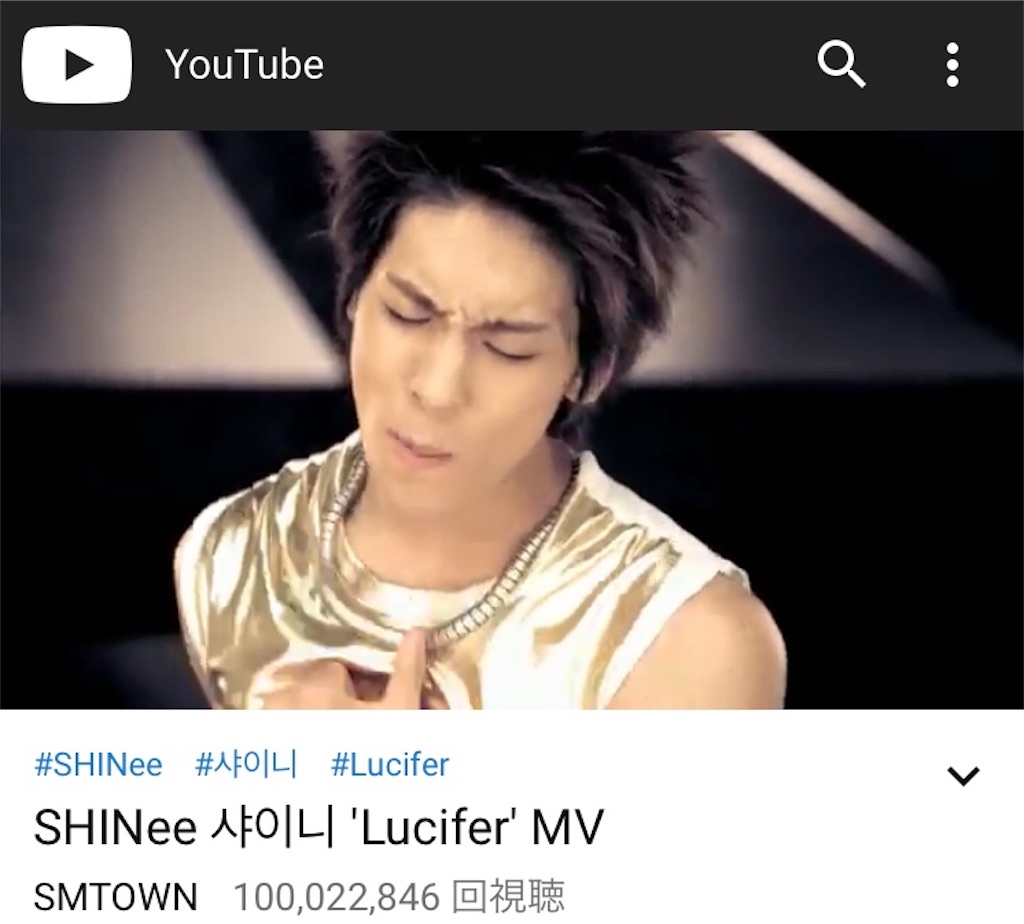Open the search magnifier icon
The image size is (1024, 924).
(x=841, y=64)
